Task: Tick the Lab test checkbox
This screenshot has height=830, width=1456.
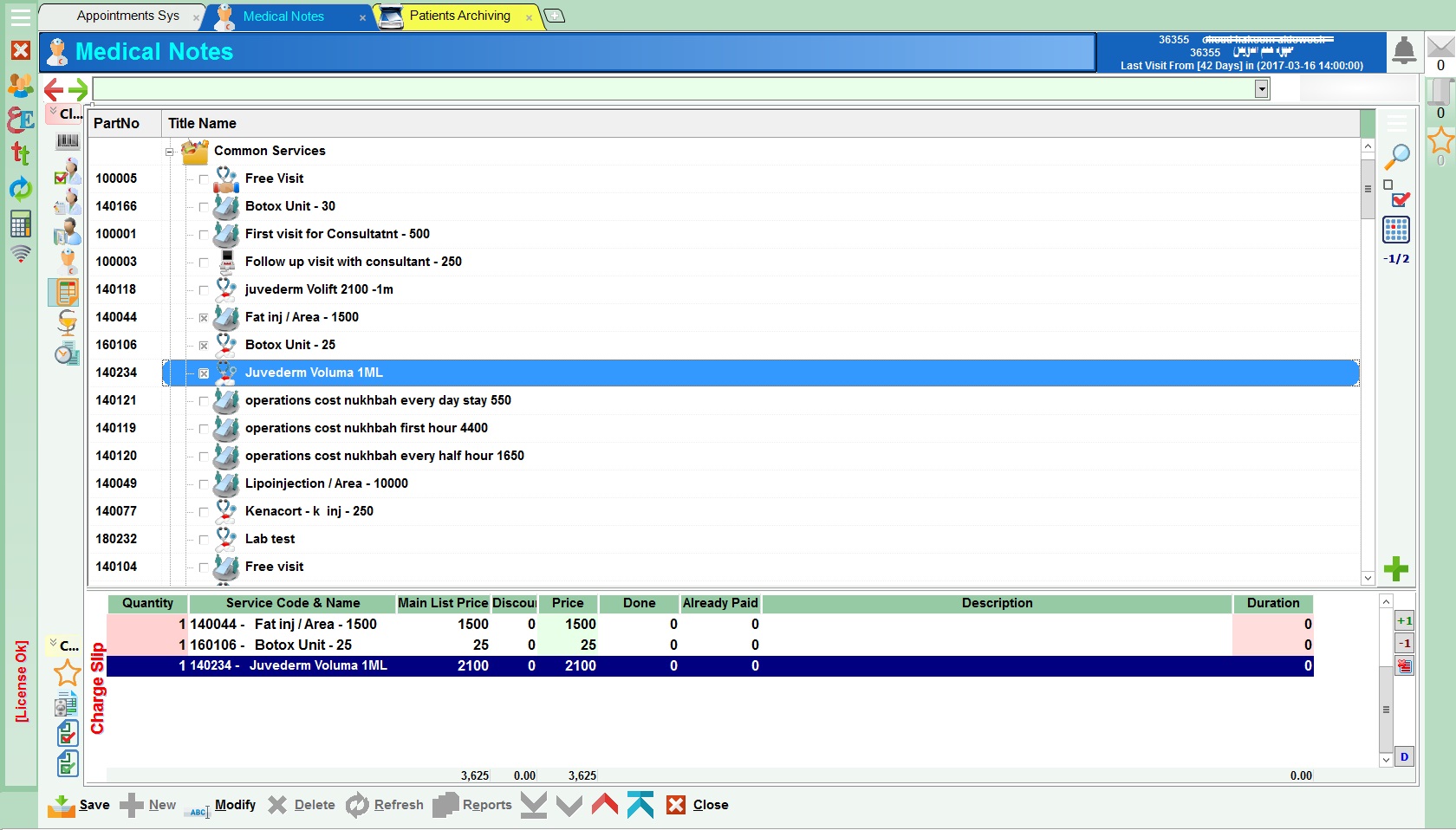Action: pos(204,540)
